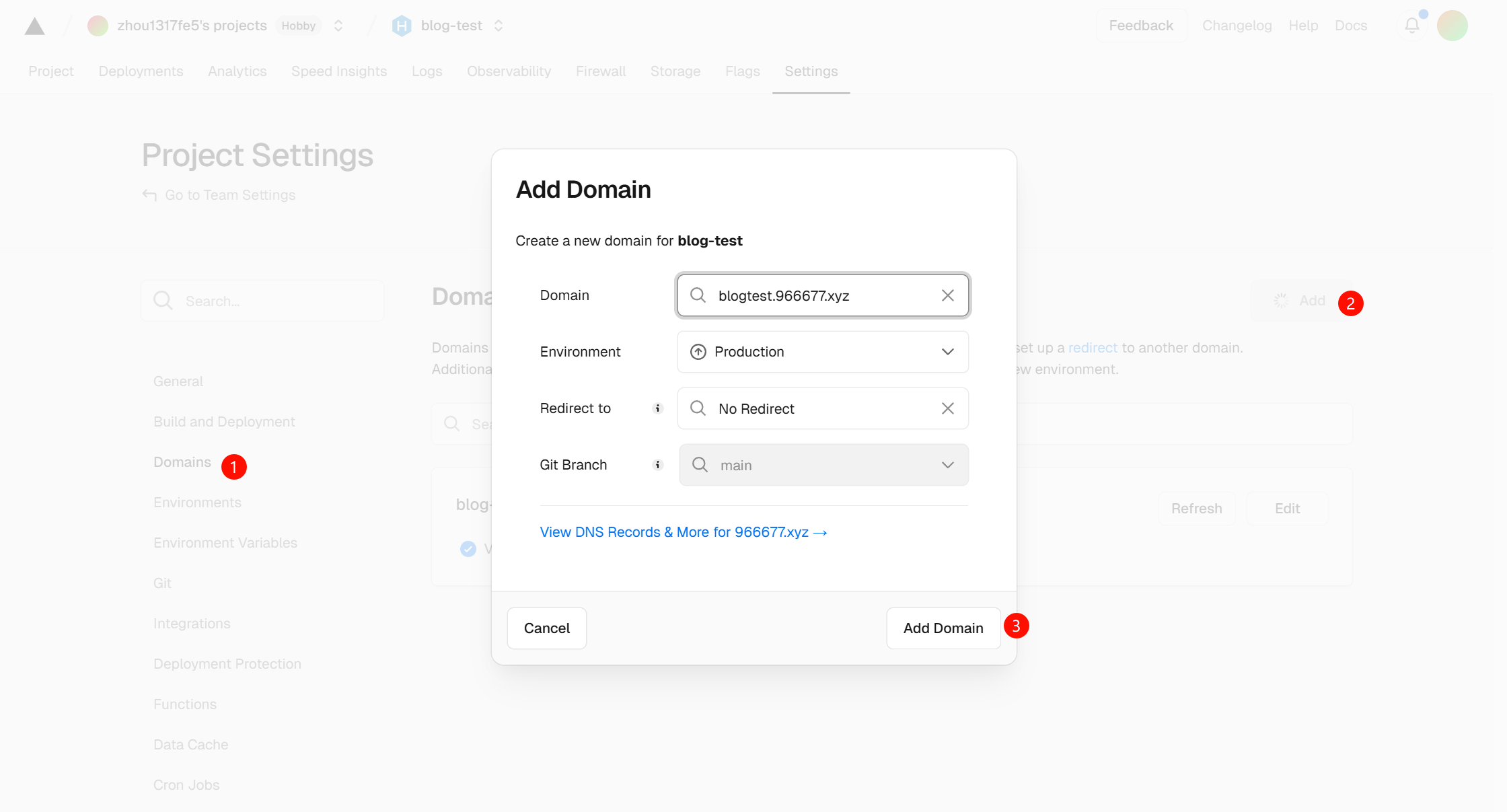Open Functions settings section

[x=185, y=704]
